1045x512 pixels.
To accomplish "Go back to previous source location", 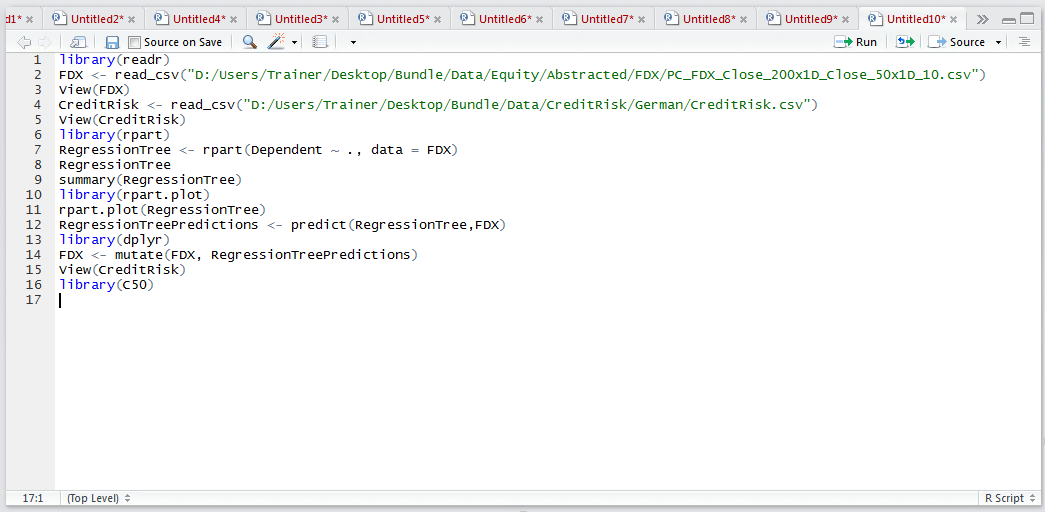I will coord(24,42).
